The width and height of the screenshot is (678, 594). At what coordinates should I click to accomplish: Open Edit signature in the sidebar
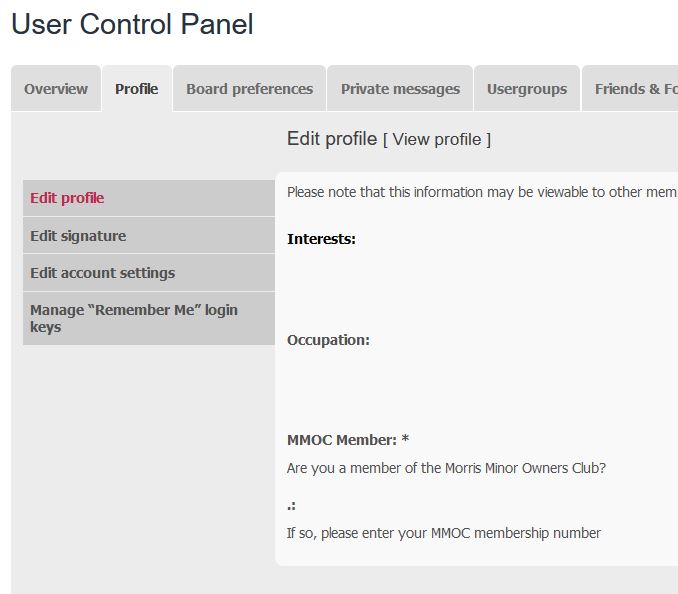pos(149,236)
